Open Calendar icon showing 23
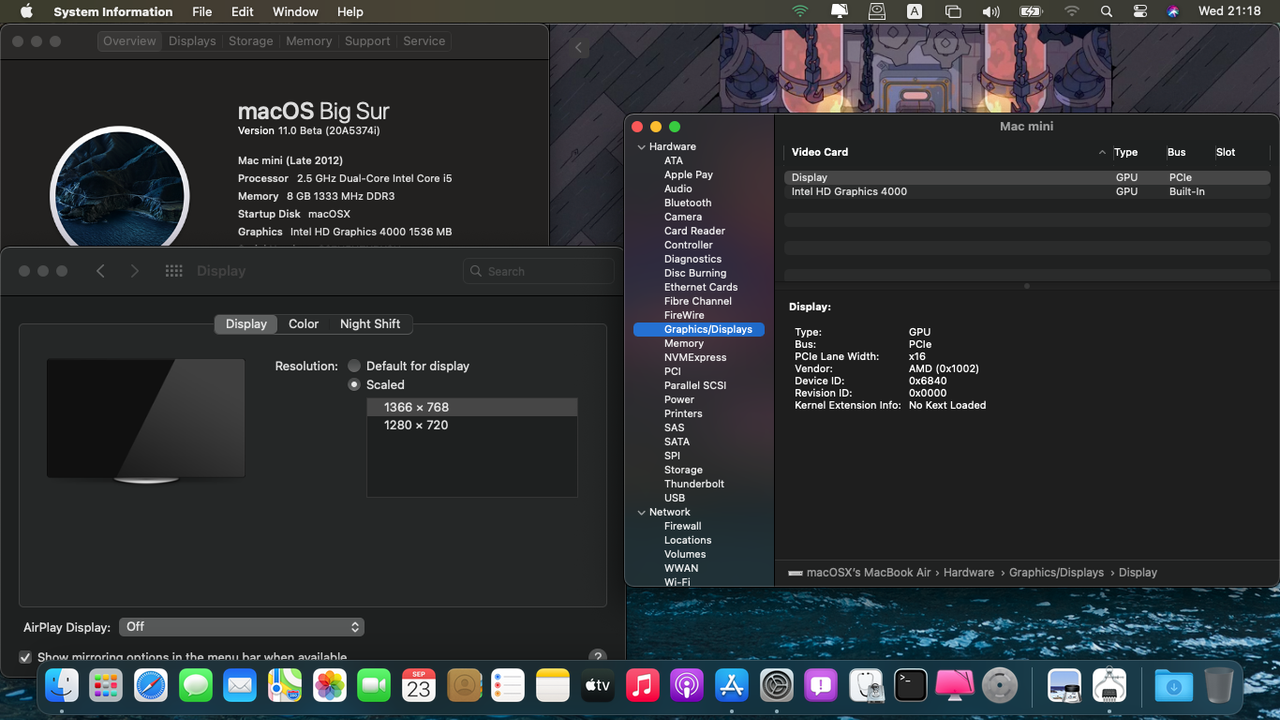The height and width of the screenshot is (720, 1280). click(x=419, y=685)
